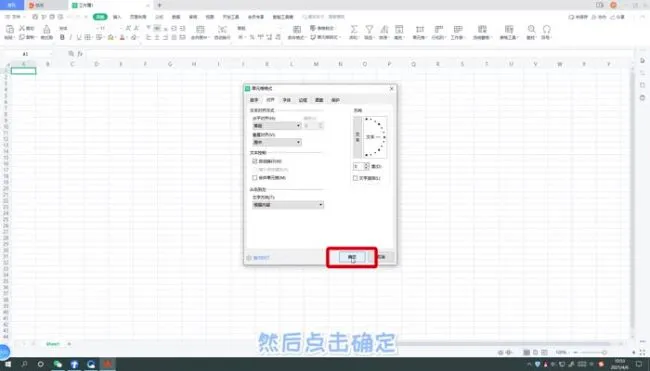Click the WPS icon in the taskbar
650x371 pixels.
tap(107, 364)
